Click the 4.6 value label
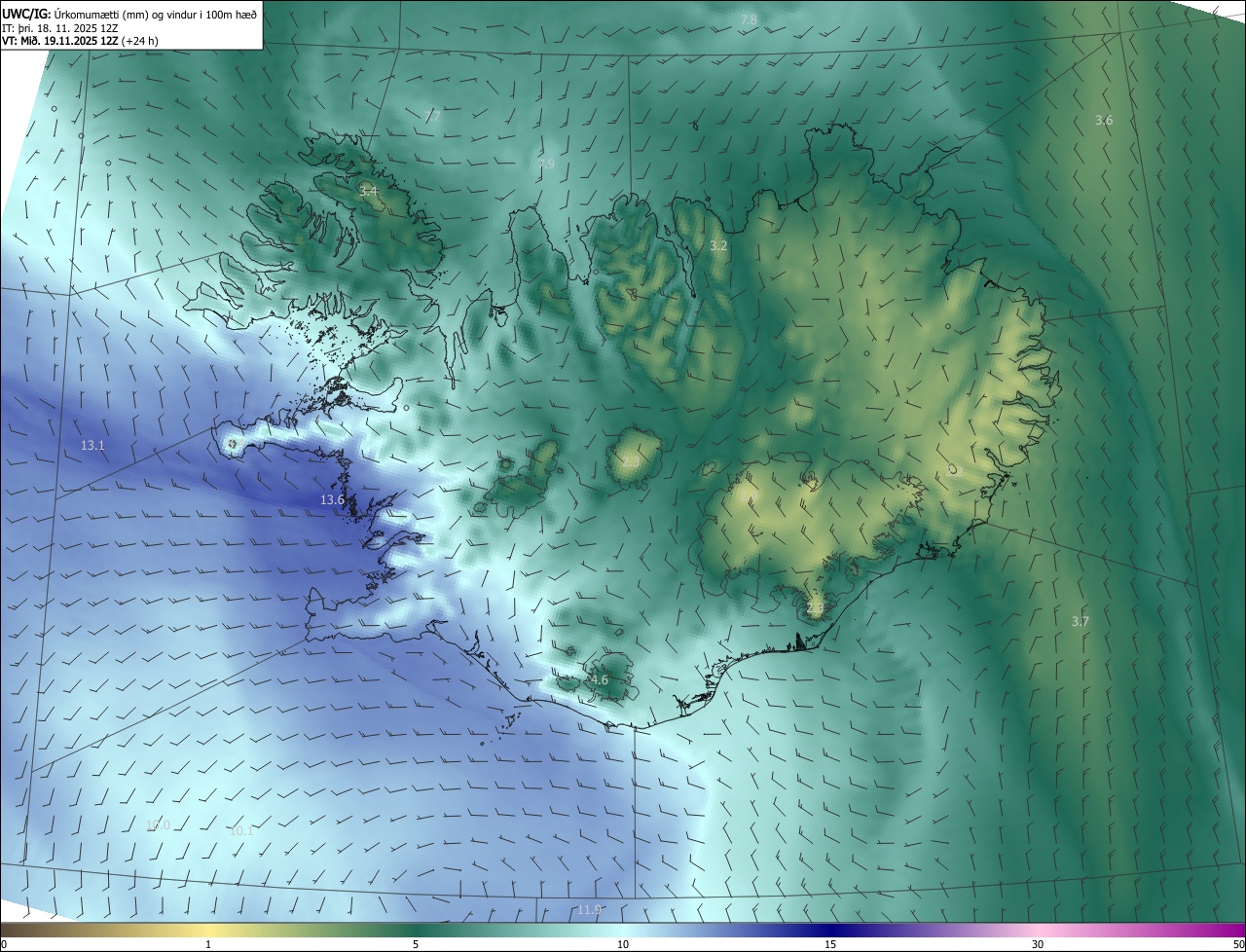The image size is (1246, 952). point(599,679)
